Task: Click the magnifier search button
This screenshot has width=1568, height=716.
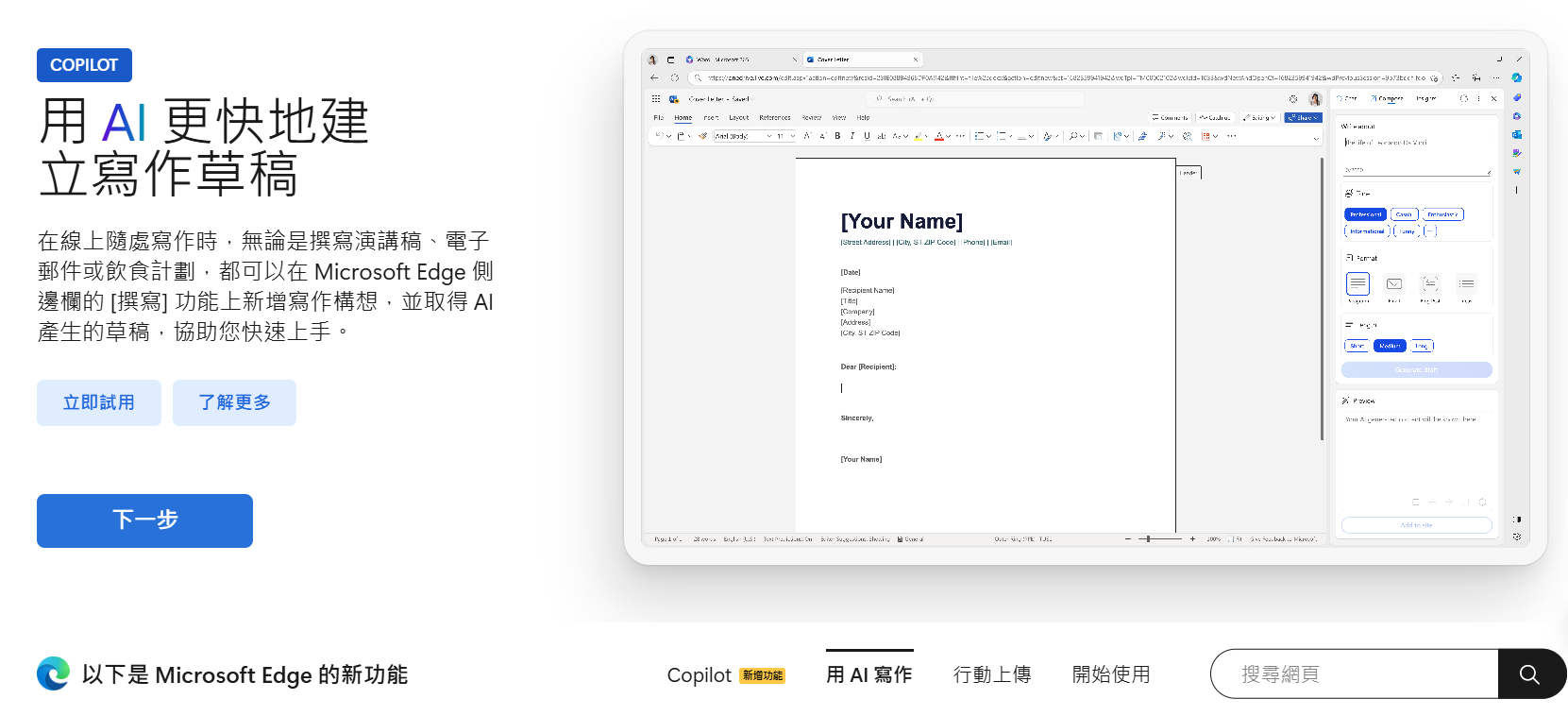Action: pyautogui.click(x=1530, y=673)
